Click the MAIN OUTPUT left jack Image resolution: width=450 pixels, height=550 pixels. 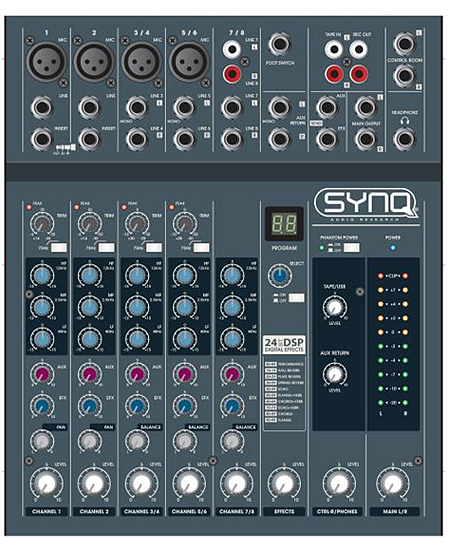tap(366, 108)
